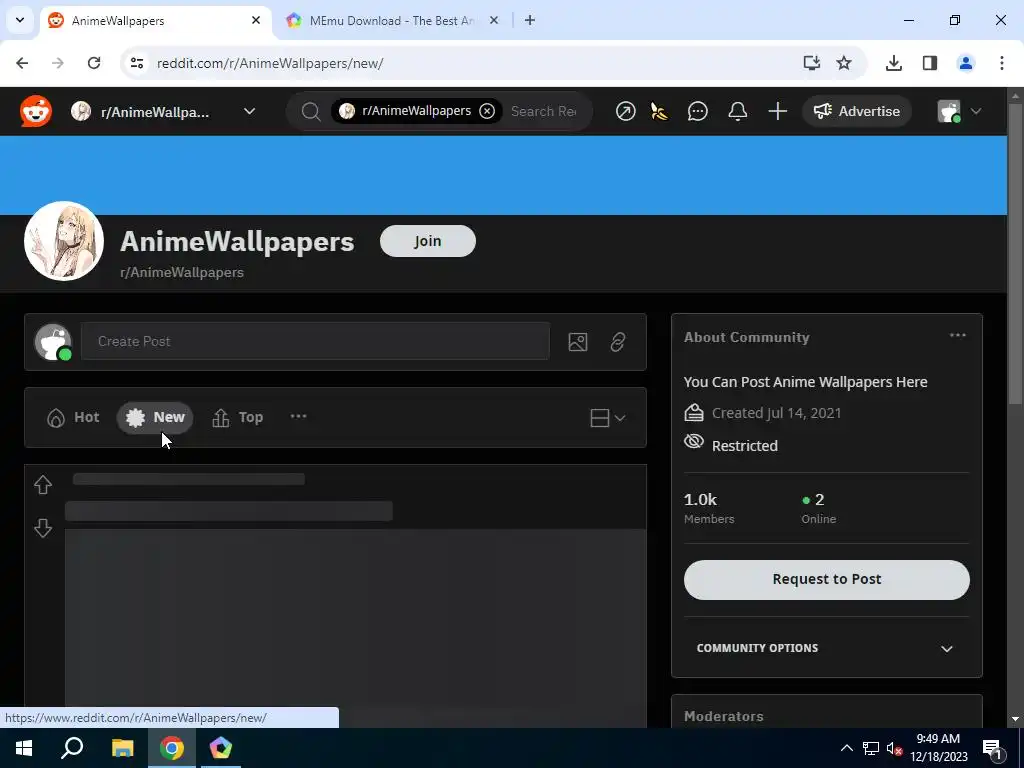Expand the Community Options section
The image size is (1024, 768).
[826, 648]
